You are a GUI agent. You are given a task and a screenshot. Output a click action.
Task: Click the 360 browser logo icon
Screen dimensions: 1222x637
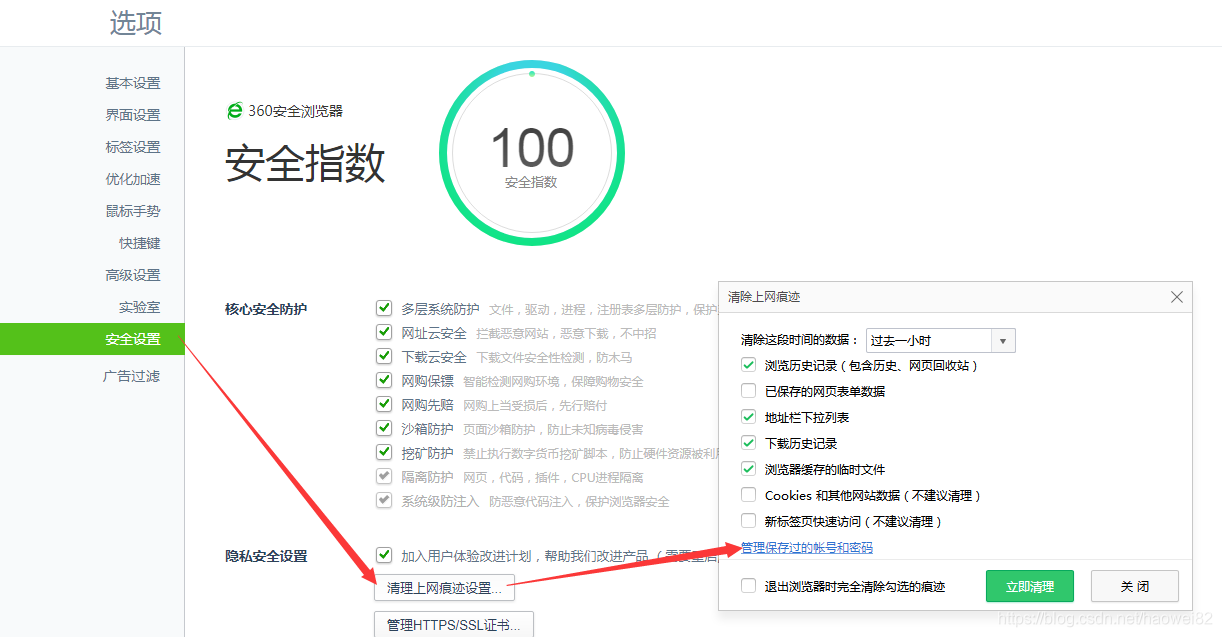235,111
